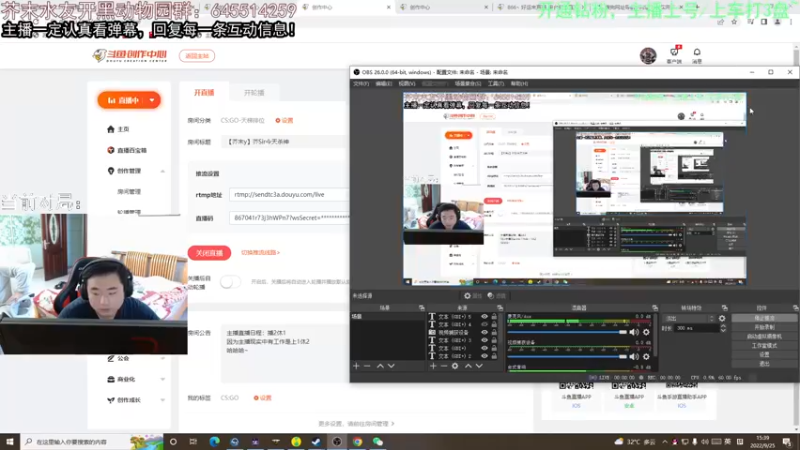800x450 pixels.
Task: Add a new scene with plus icon in scenes panel
Action: tap(356, 366)
